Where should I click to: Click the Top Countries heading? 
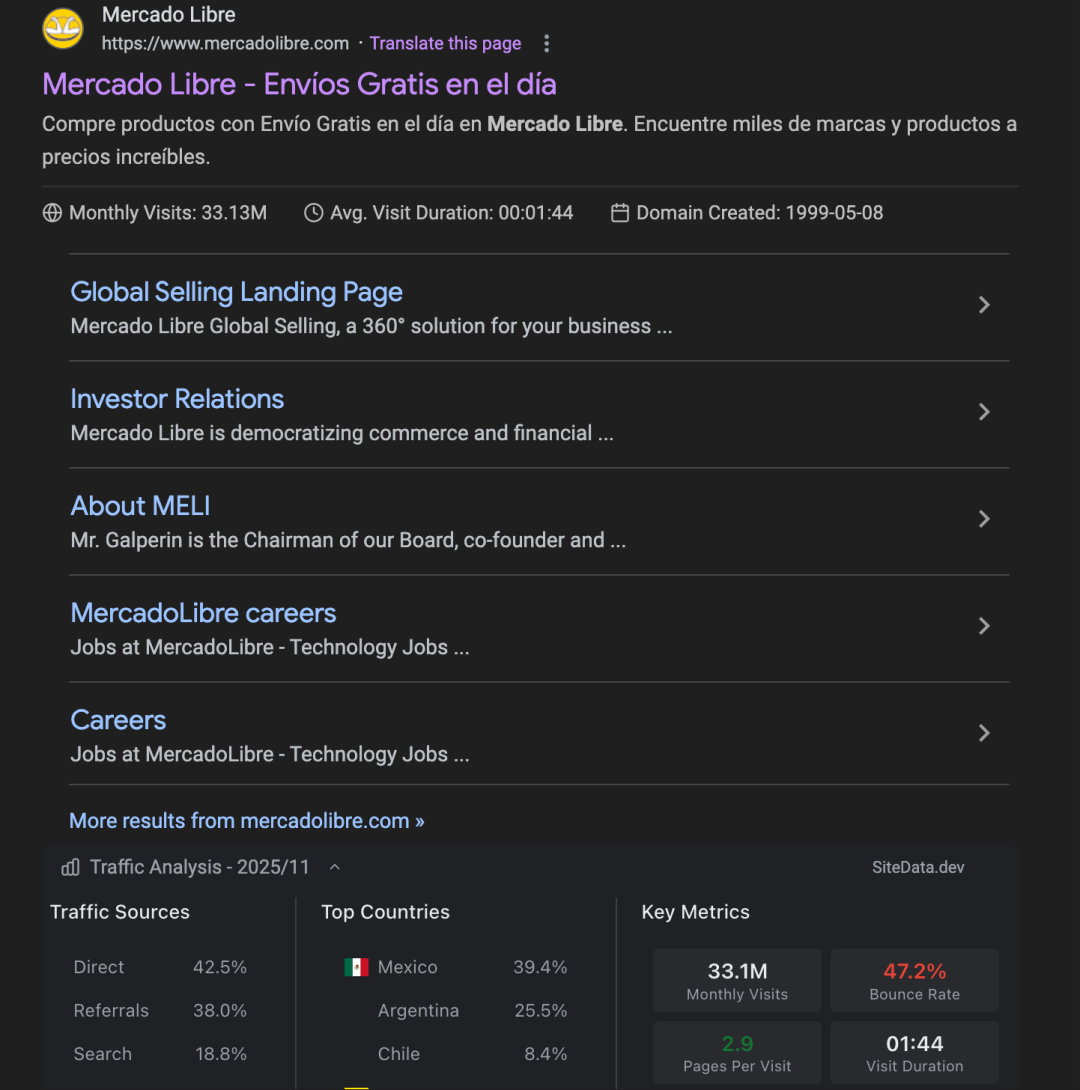tap(386, 912)
